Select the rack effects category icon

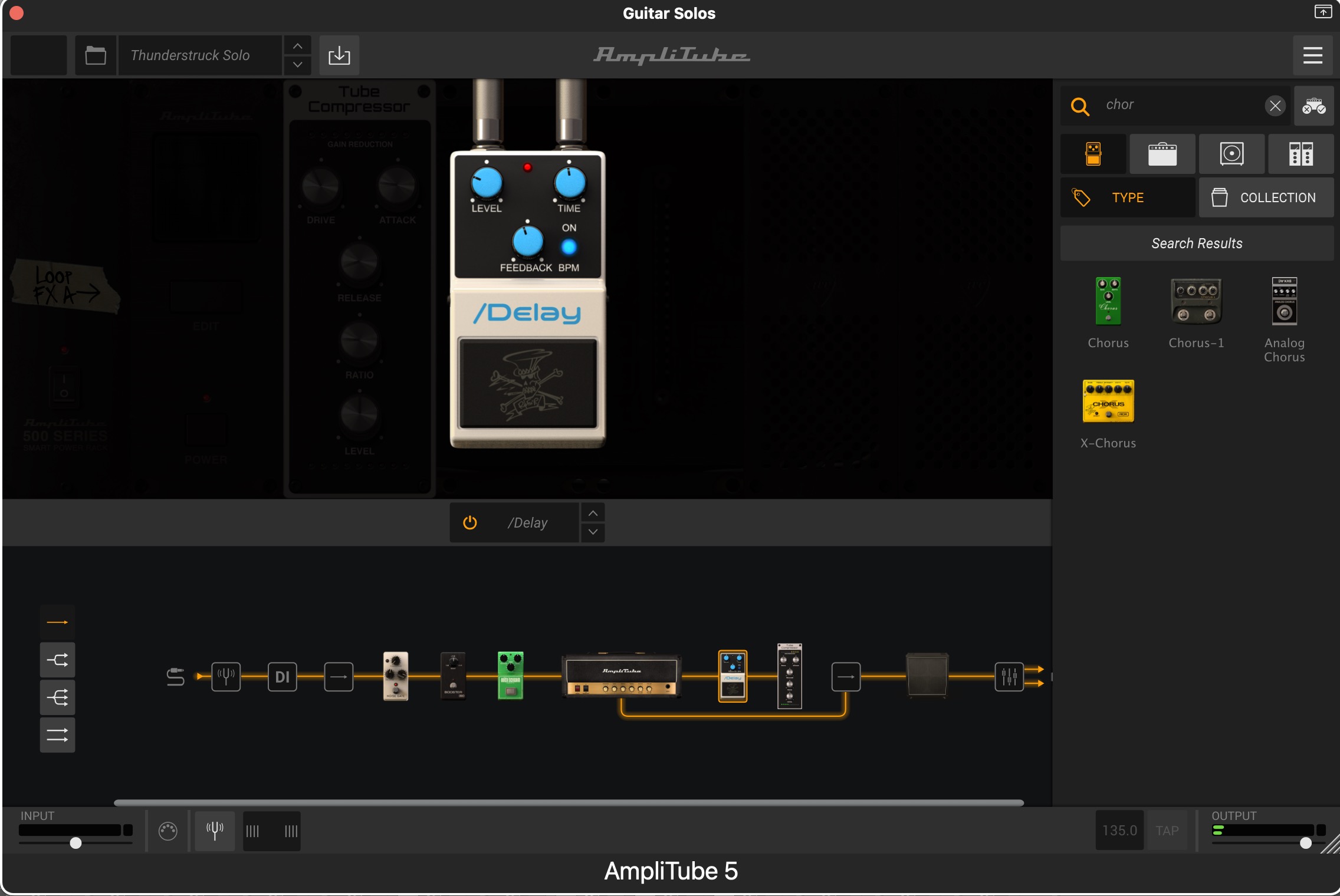pos(1300,154)
